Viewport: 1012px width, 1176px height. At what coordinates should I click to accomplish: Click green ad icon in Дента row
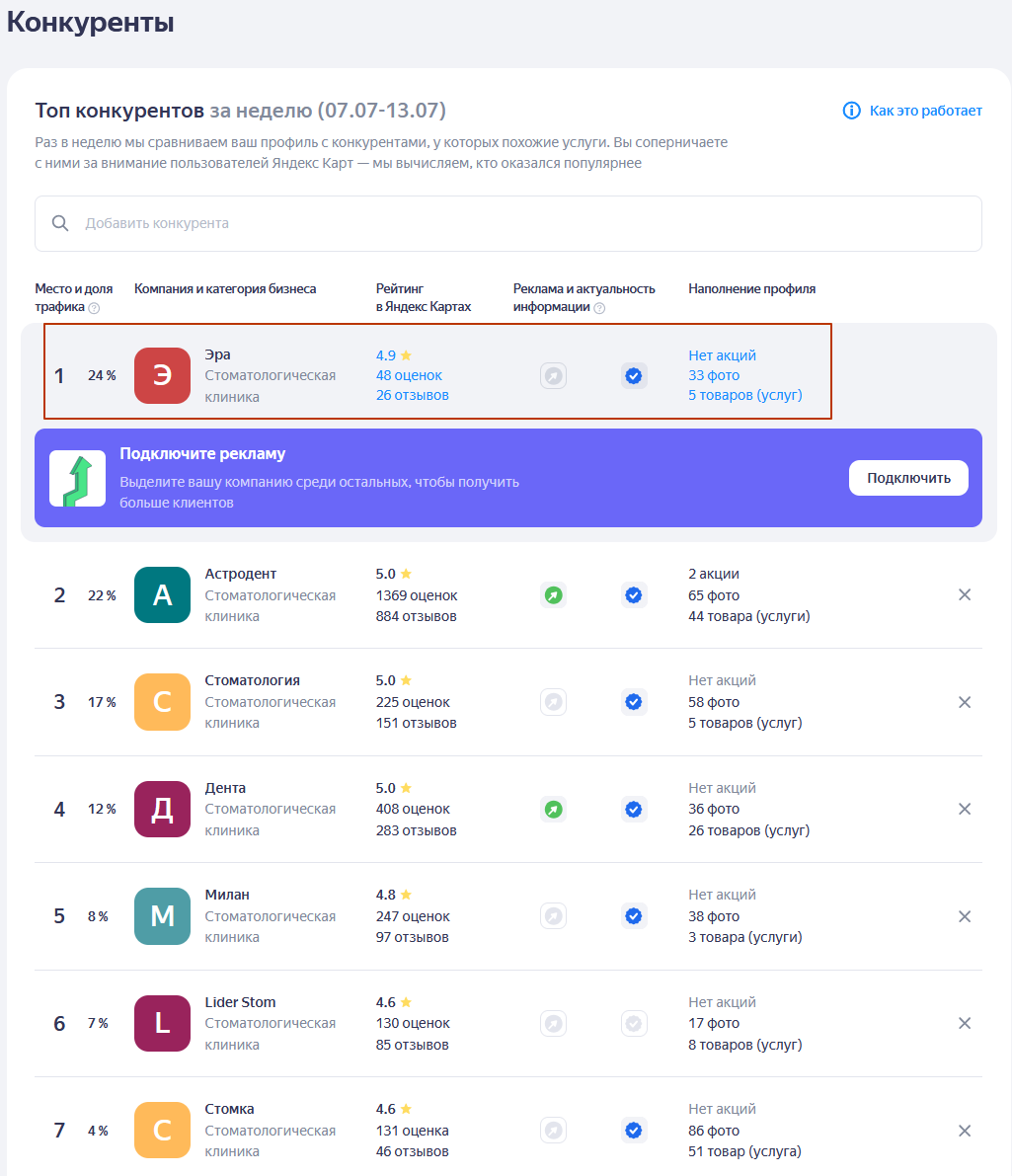(x=554, y=810)
